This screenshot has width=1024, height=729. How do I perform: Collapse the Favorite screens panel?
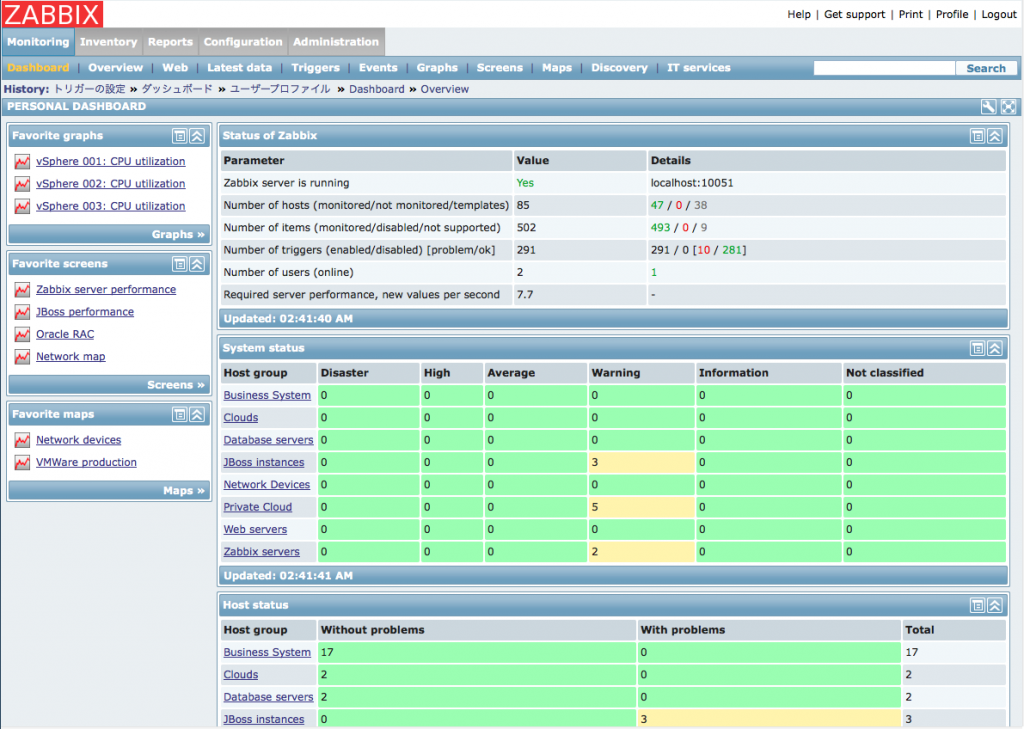[x=196, y=264]
